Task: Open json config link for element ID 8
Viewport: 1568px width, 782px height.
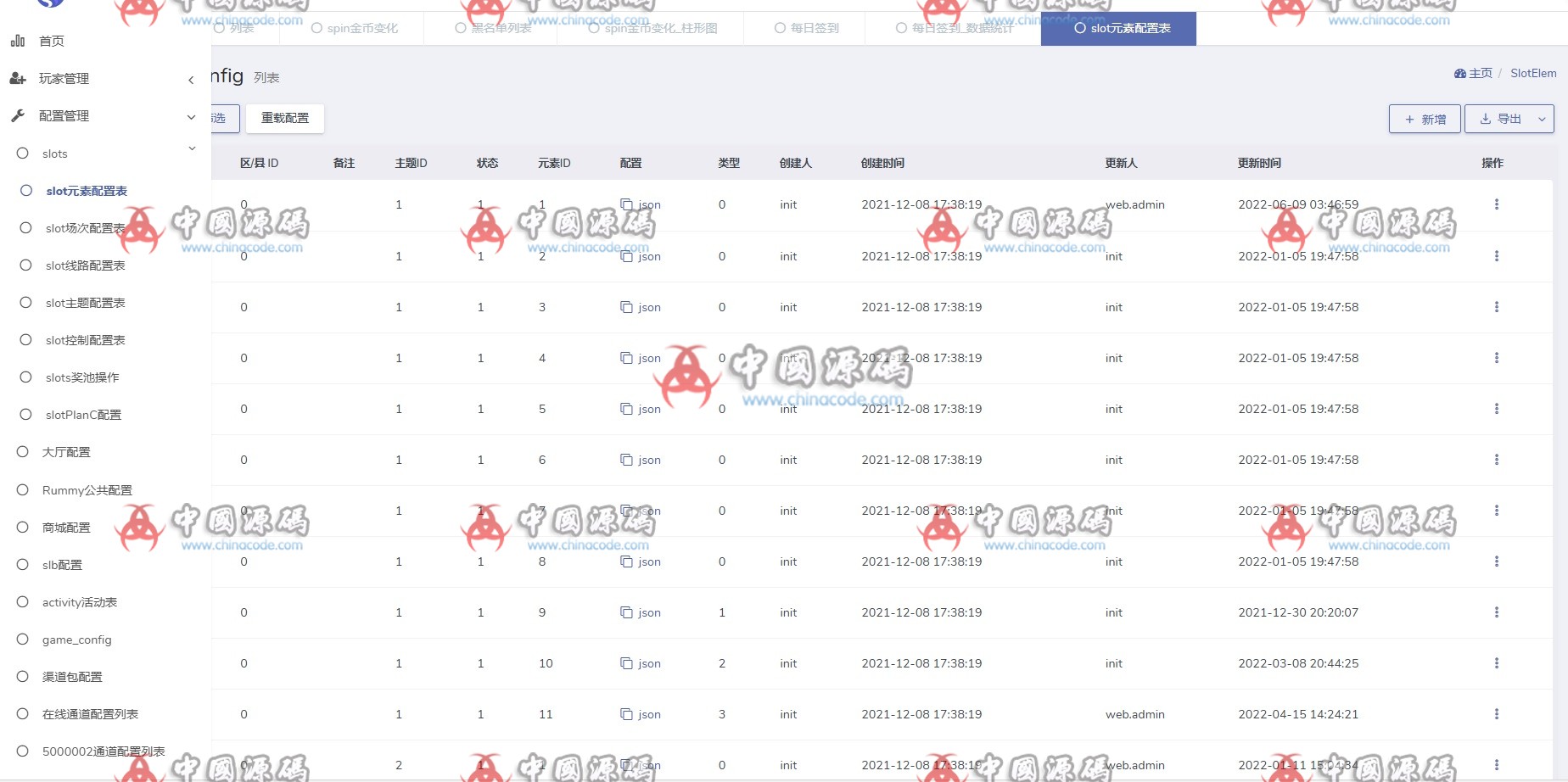Action: [649, 561]
